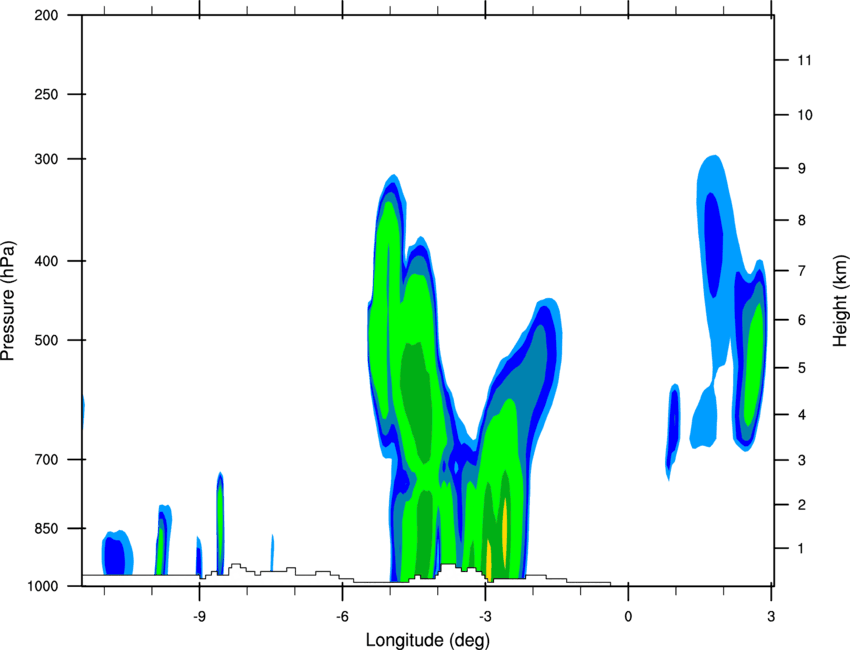Select the 850 pressure tick label
This screenshot has width=850, height=650.
coord(46,528)
